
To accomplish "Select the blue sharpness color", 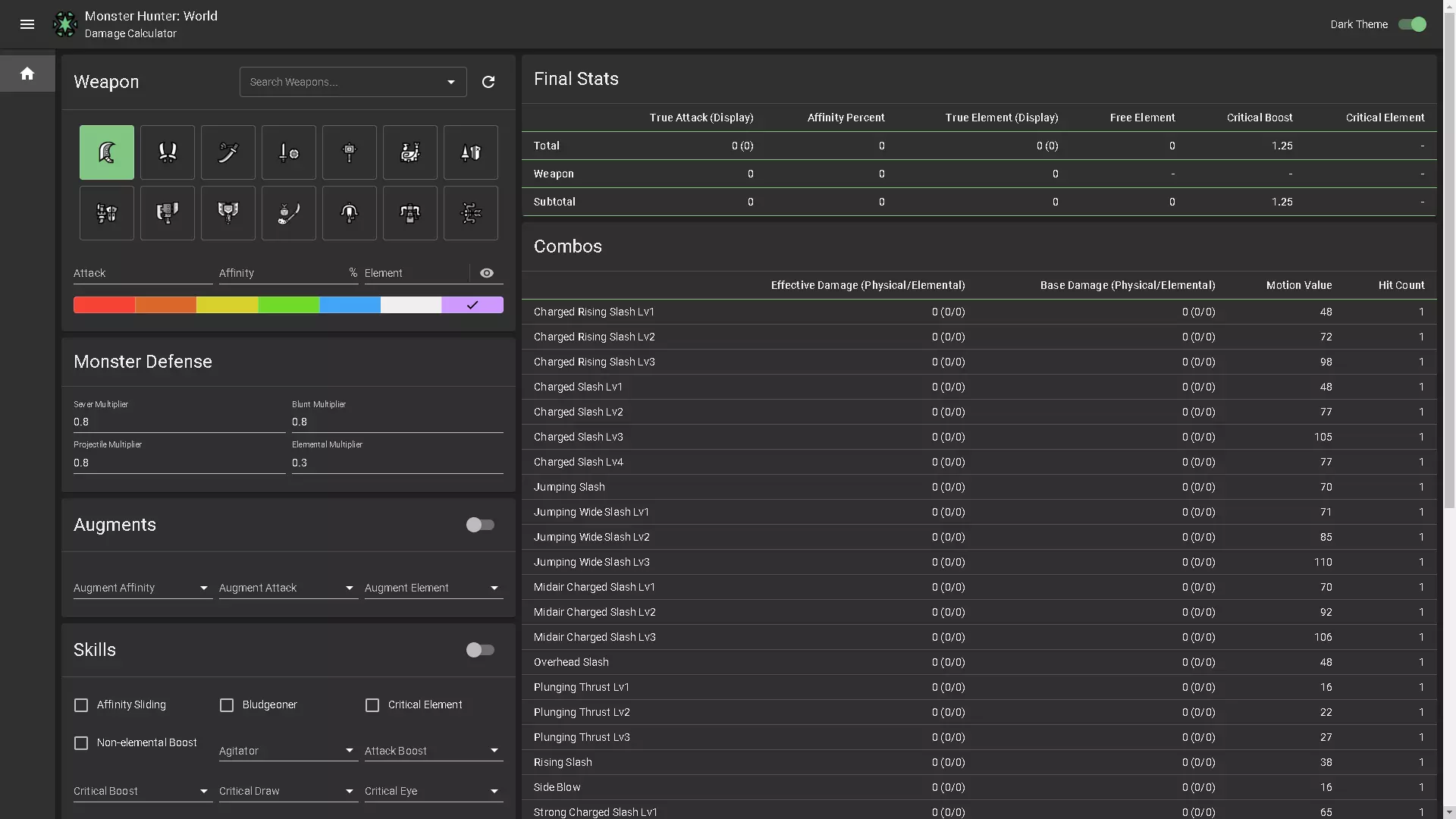I will click(350, 305).
